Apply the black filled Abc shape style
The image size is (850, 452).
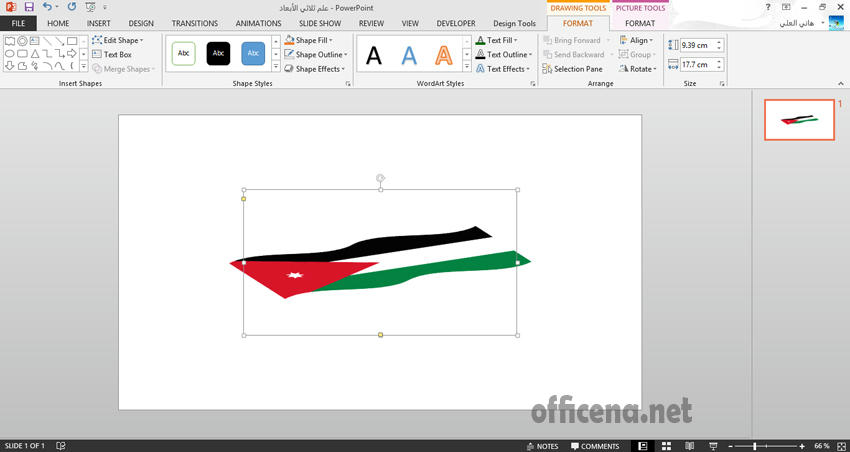218,54
